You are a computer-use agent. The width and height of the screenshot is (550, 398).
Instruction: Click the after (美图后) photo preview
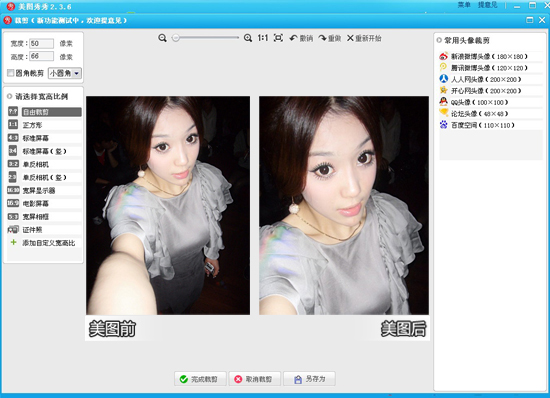point(344,205)
